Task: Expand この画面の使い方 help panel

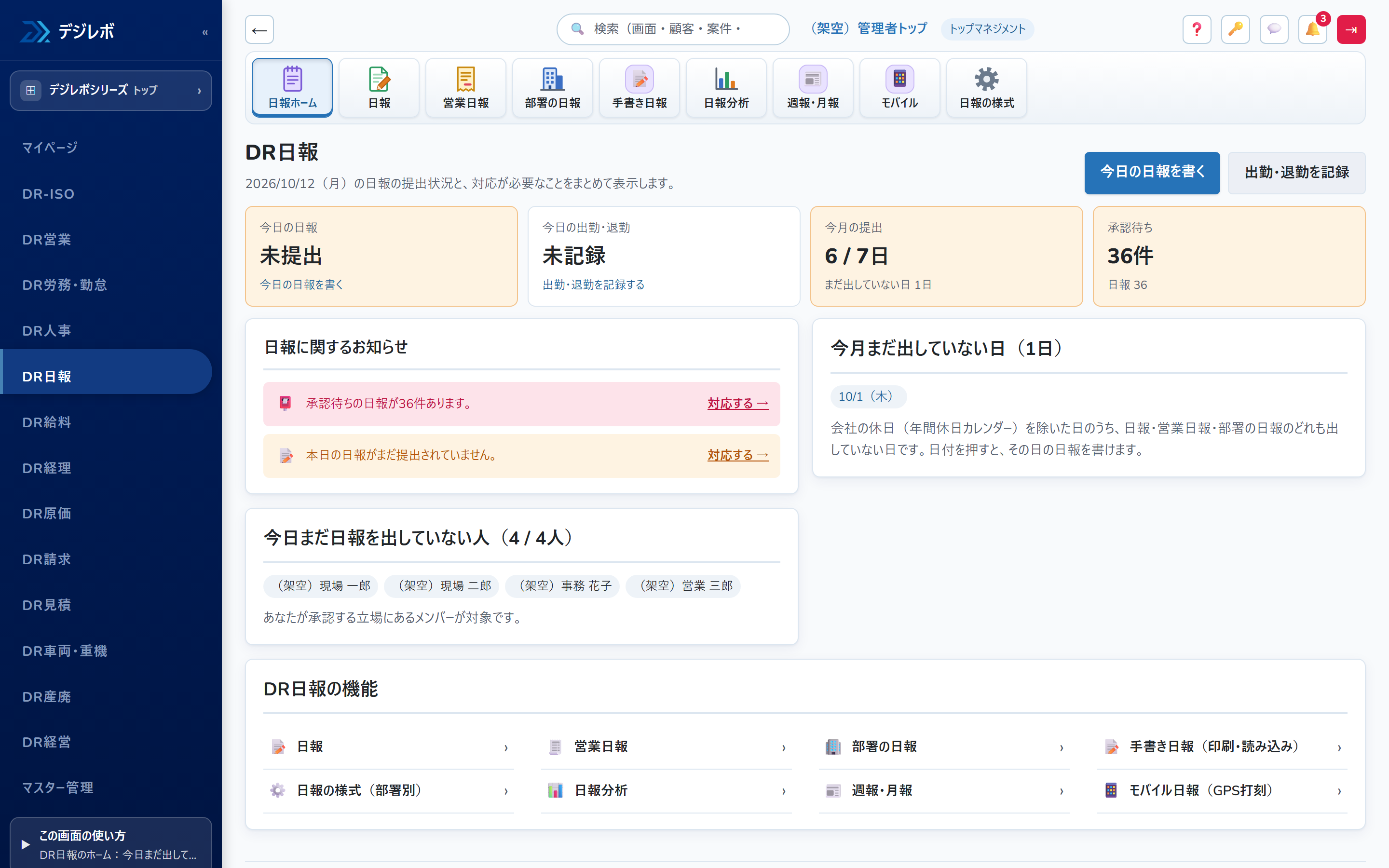Action: point(111,844)
